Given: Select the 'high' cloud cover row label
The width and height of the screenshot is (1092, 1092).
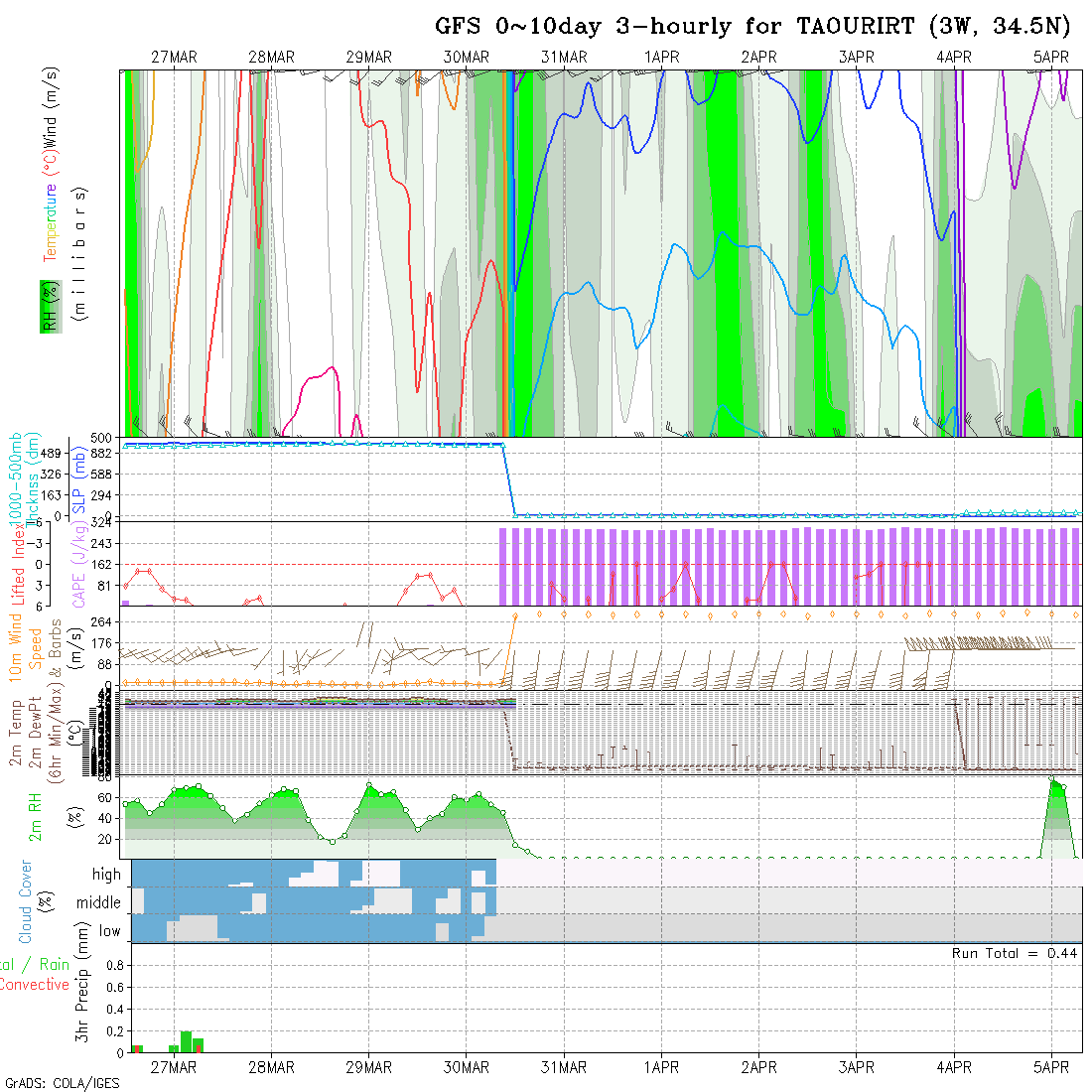Looking at the screenshot, I should coord(106,875).
